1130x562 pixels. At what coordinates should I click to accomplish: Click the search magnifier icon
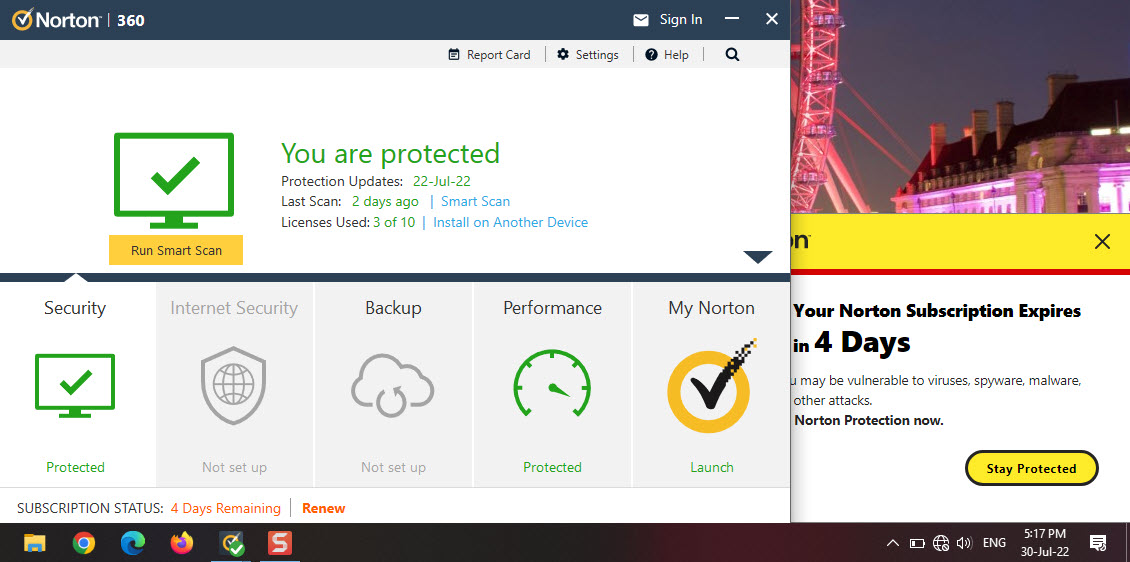pos(732,55)
